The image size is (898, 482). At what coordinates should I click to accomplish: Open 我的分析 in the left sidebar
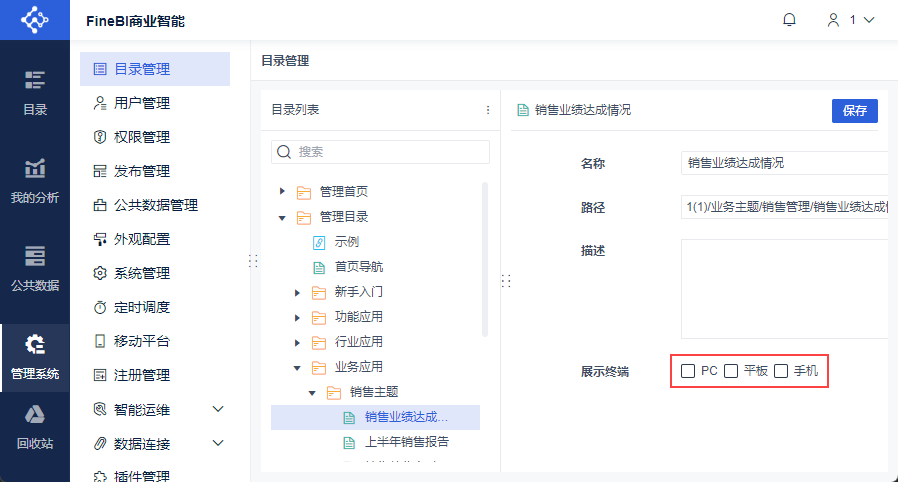(34, 182)
